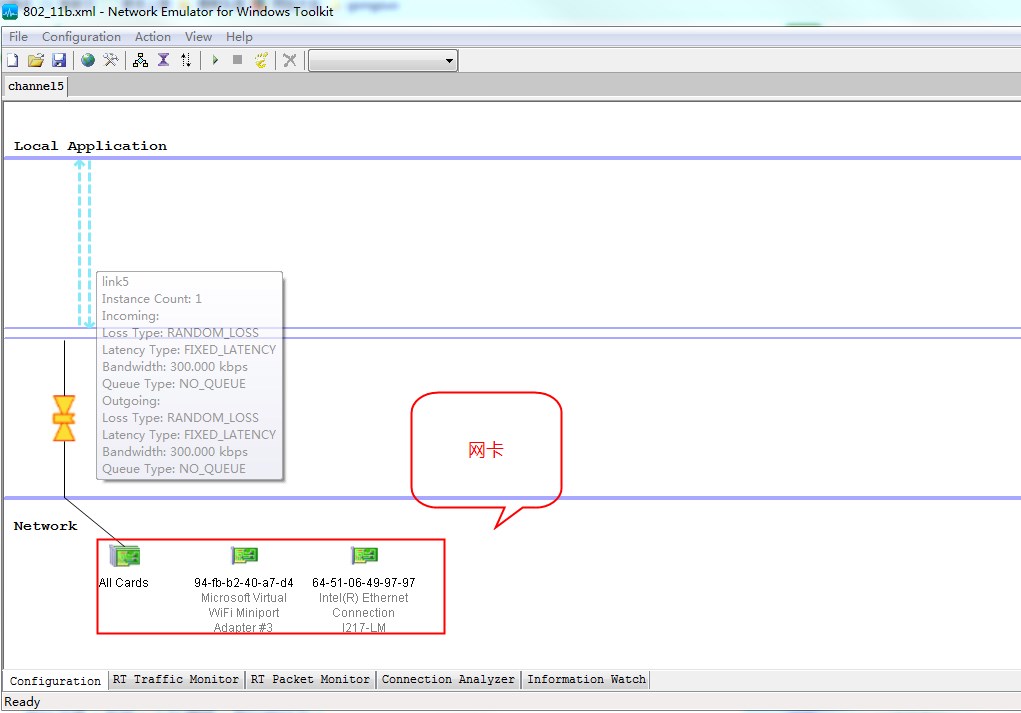This screenshot has height=713, width=1021.
Task: Stop the emulation with the square icon
Action: click(238, 59)
